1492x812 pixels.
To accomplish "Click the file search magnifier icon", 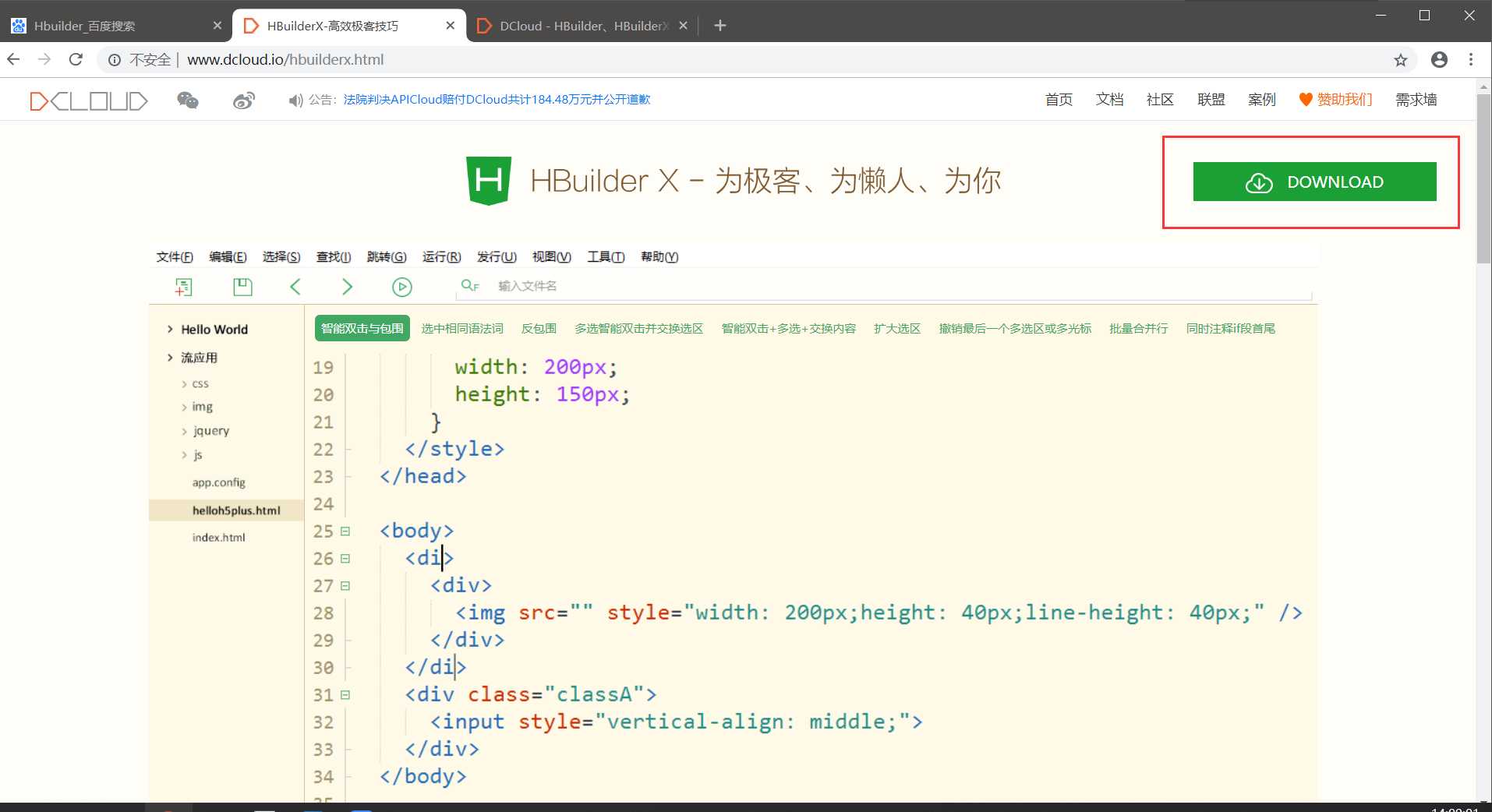I will pos(470,285).
